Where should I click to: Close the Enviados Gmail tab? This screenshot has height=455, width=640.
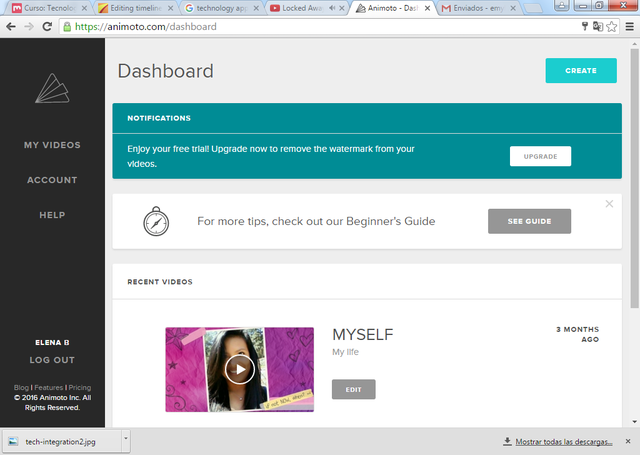point(513,8)
